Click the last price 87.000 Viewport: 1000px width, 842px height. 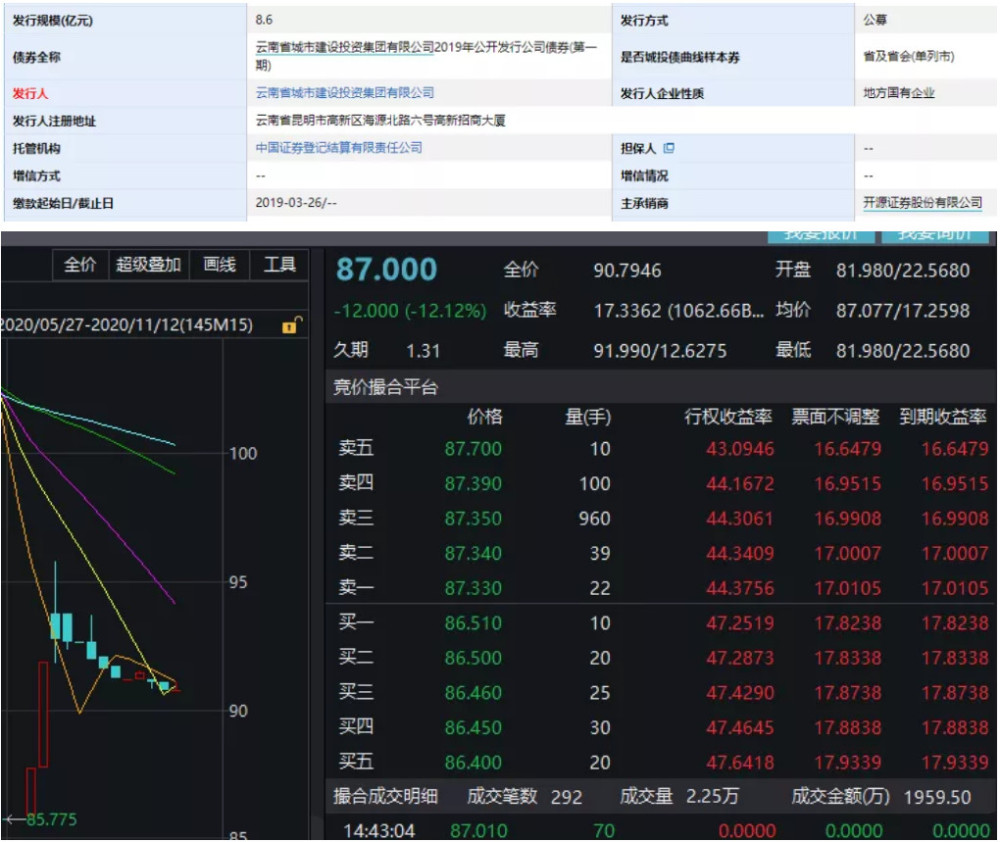coord(386,269)
